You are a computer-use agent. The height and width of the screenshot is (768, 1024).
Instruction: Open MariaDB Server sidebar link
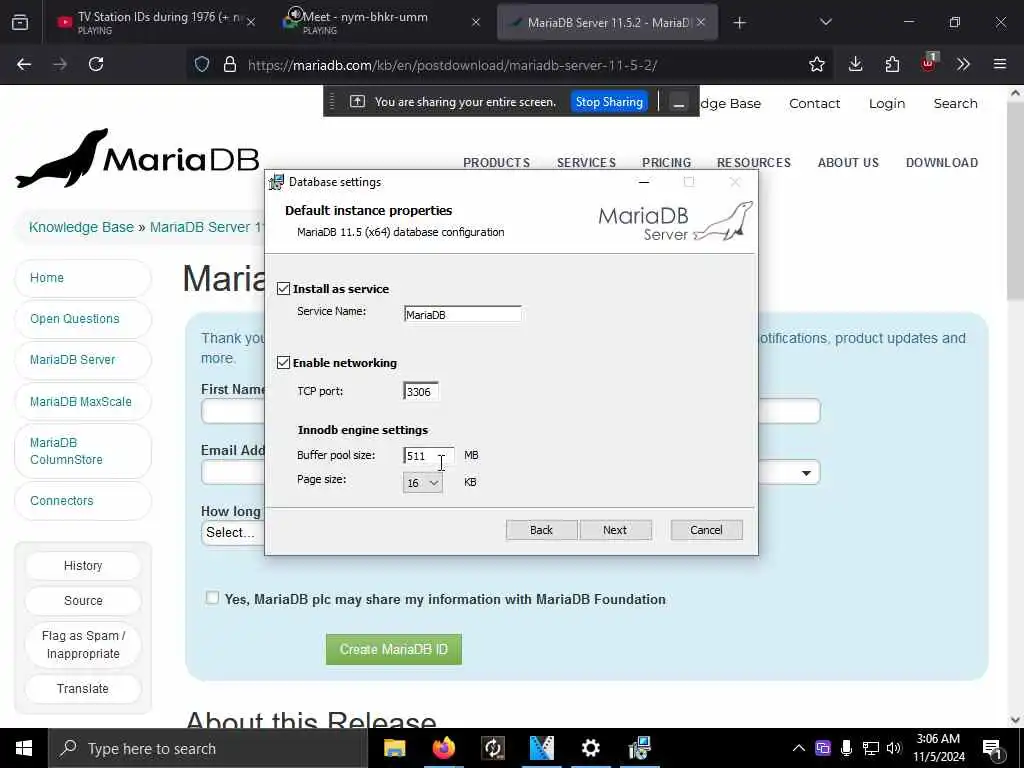point(83,360)
